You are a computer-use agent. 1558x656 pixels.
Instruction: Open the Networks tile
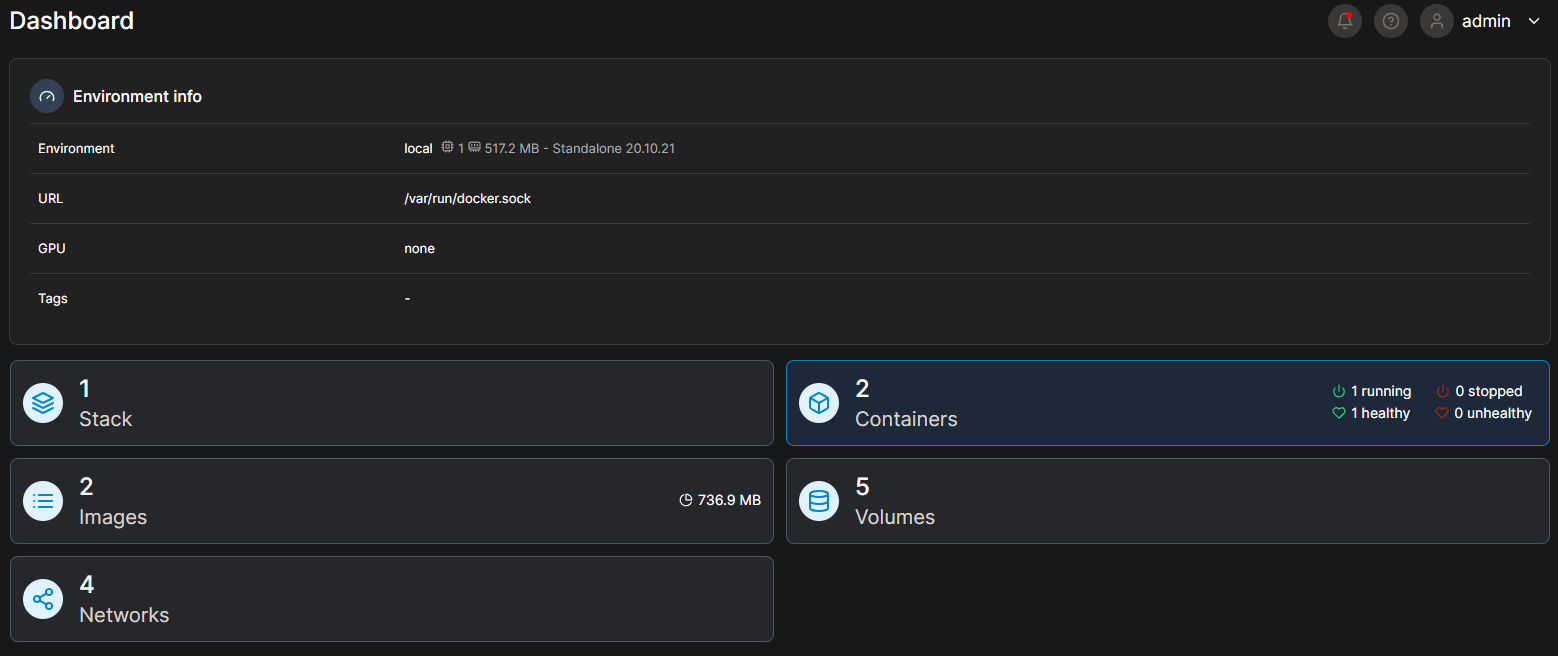[392, 599]
